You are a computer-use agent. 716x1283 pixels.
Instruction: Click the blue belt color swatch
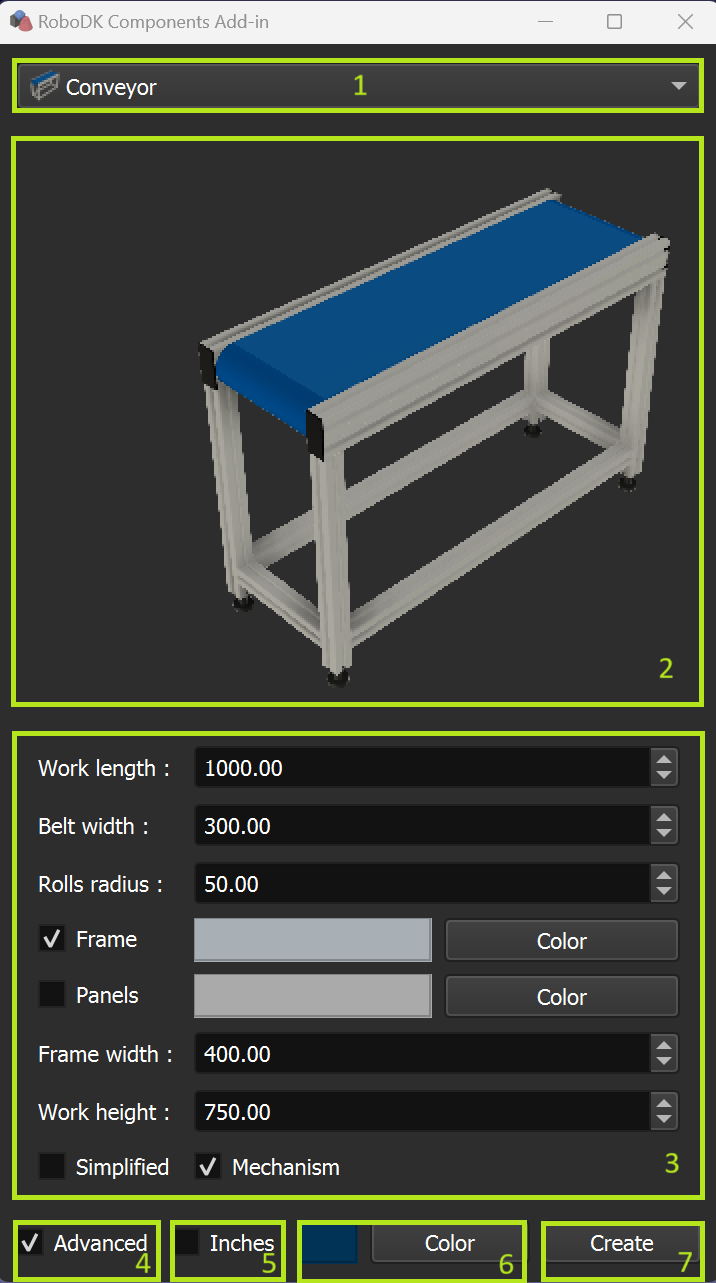[x=330, y=1244]
